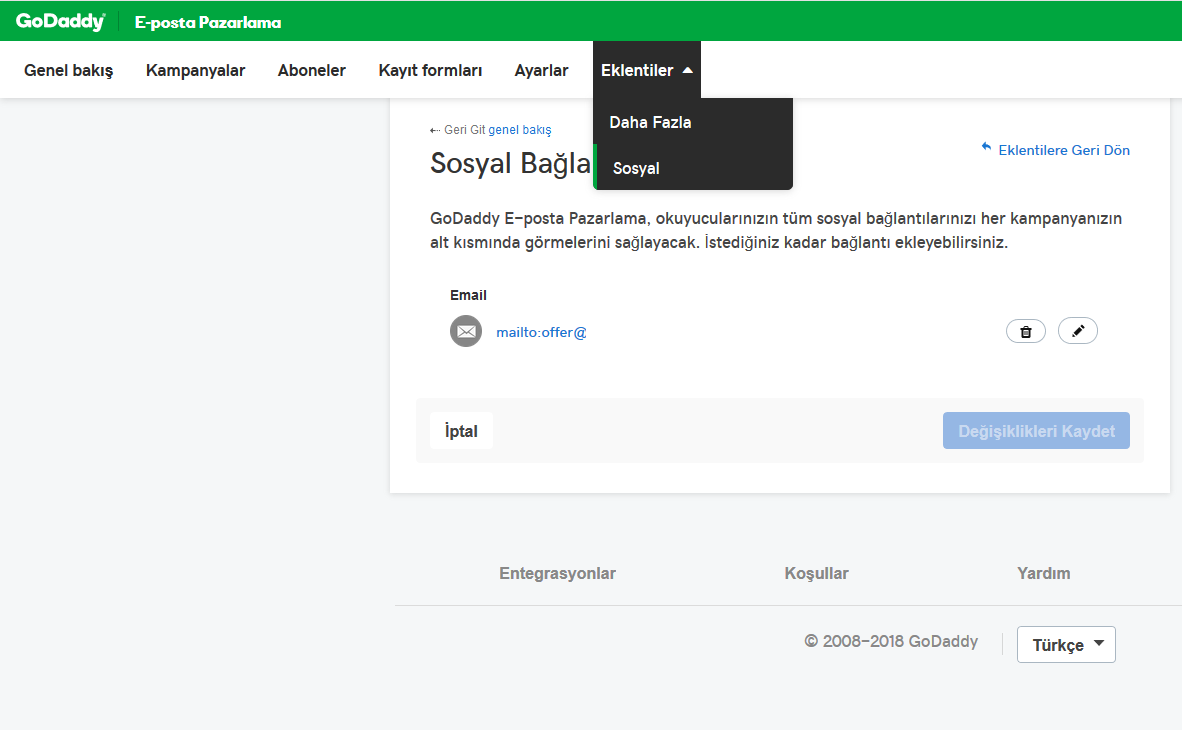The height and width of the screenshot is (730, 1182).
Task: Click the GoDaddy logo
Action: [60, 21]
